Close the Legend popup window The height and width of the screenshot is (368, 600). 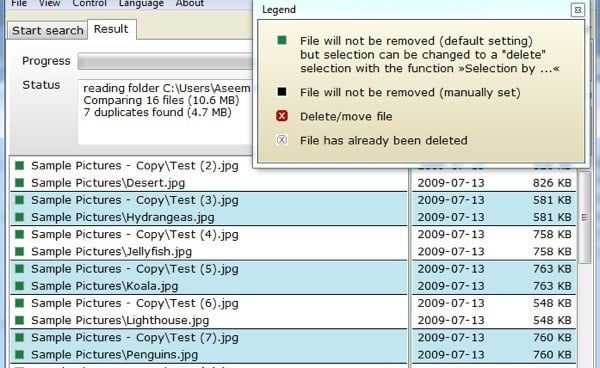[x=577, y=10]
